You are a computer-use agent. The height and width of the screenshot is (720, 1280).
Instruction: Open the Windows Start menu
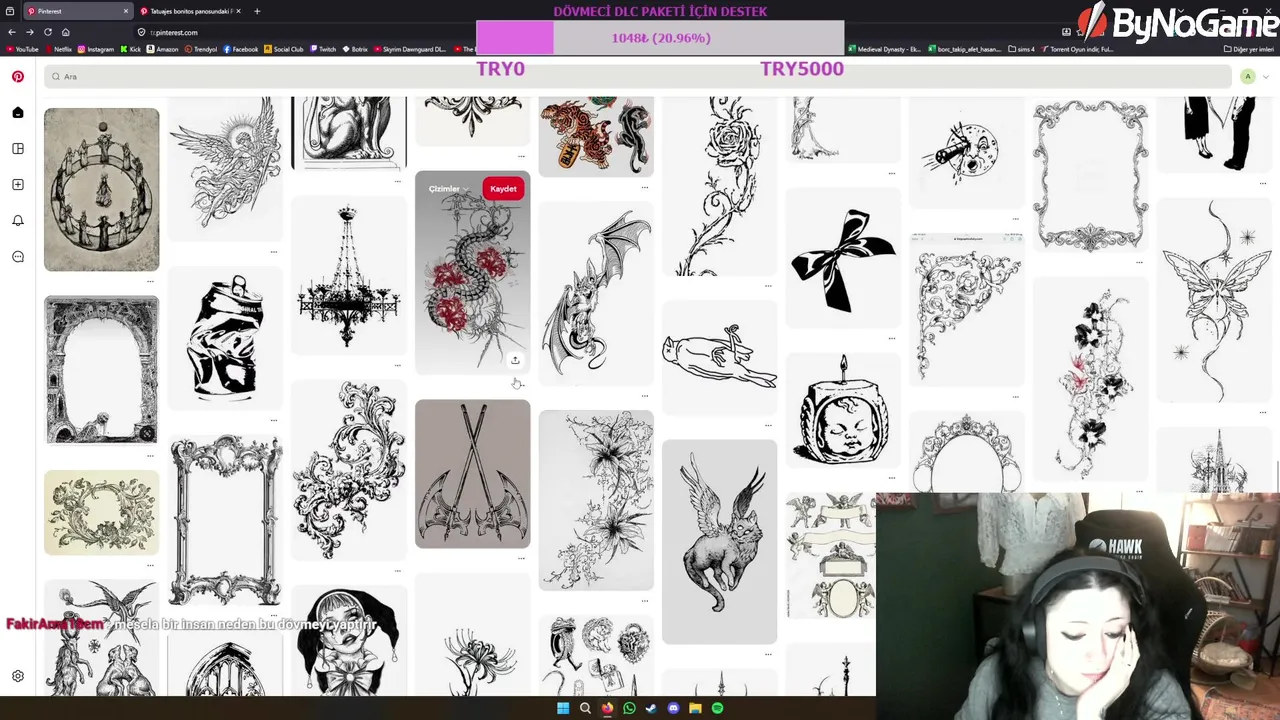tap(563, 708)
